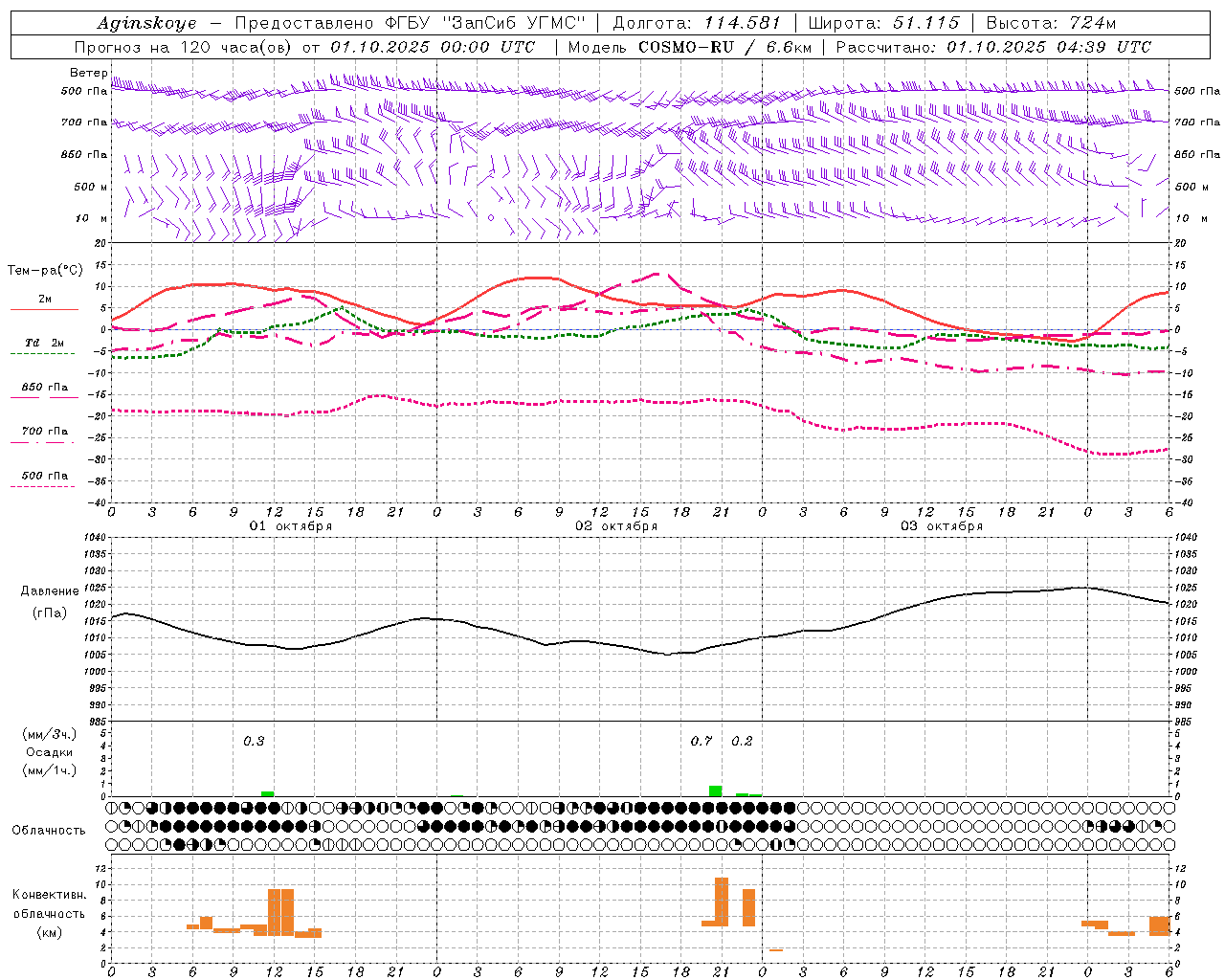Click the 03 октября date label
Image resolution: width=1225 pixels, height=980 pixels.
pos(942,526)
